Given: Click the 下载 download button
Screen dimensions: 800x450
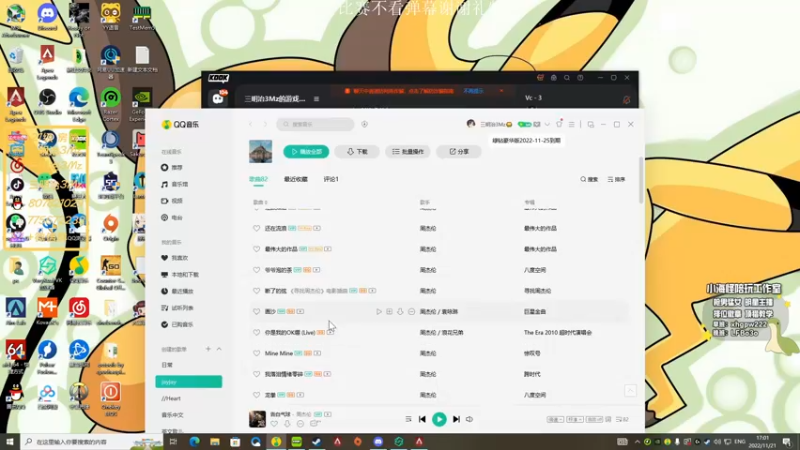Looking at the screenshot, I should [x=357, y=152].
